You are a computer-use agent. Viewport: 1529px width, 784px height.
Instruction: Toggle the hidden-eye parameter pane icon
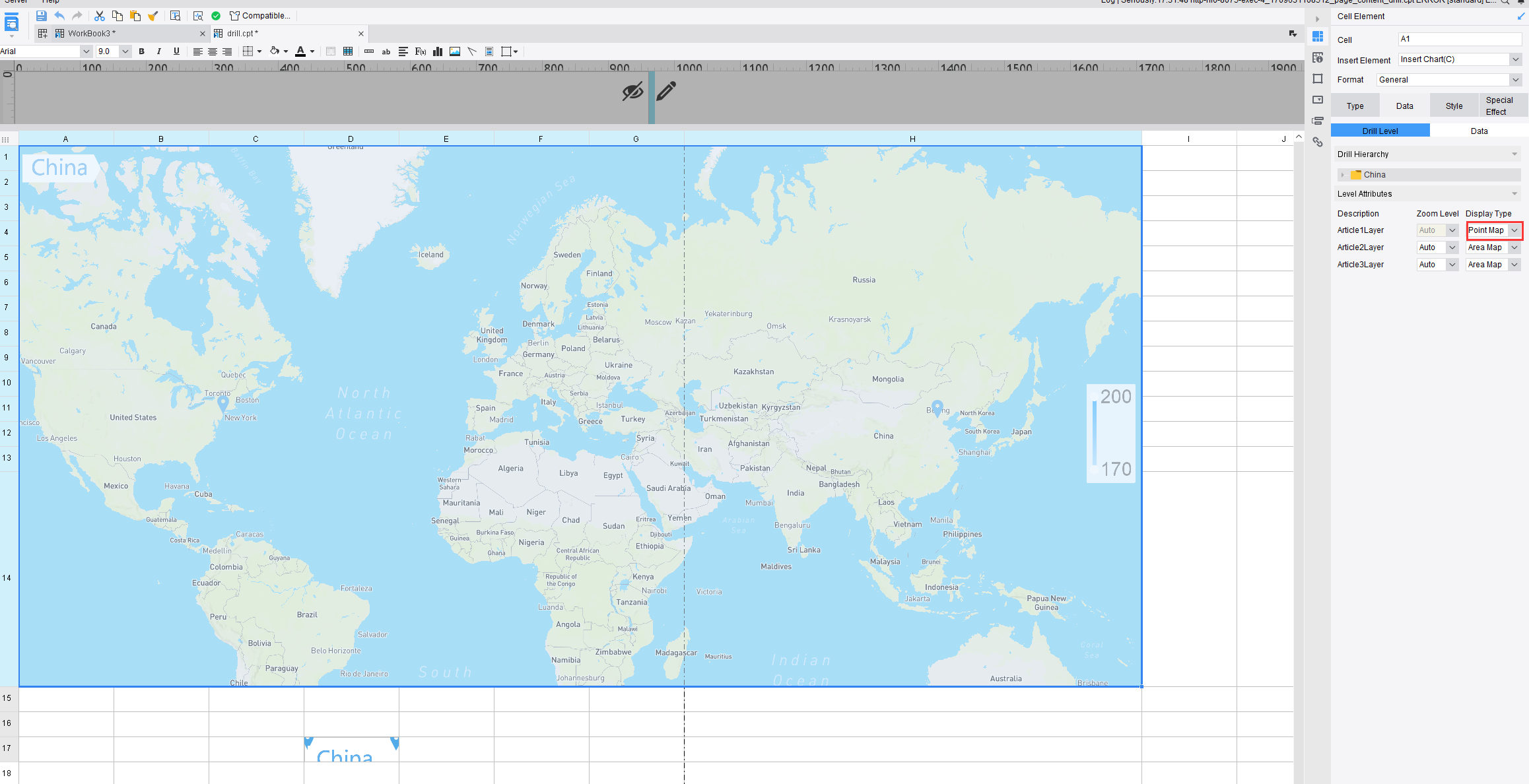[632, 91]
